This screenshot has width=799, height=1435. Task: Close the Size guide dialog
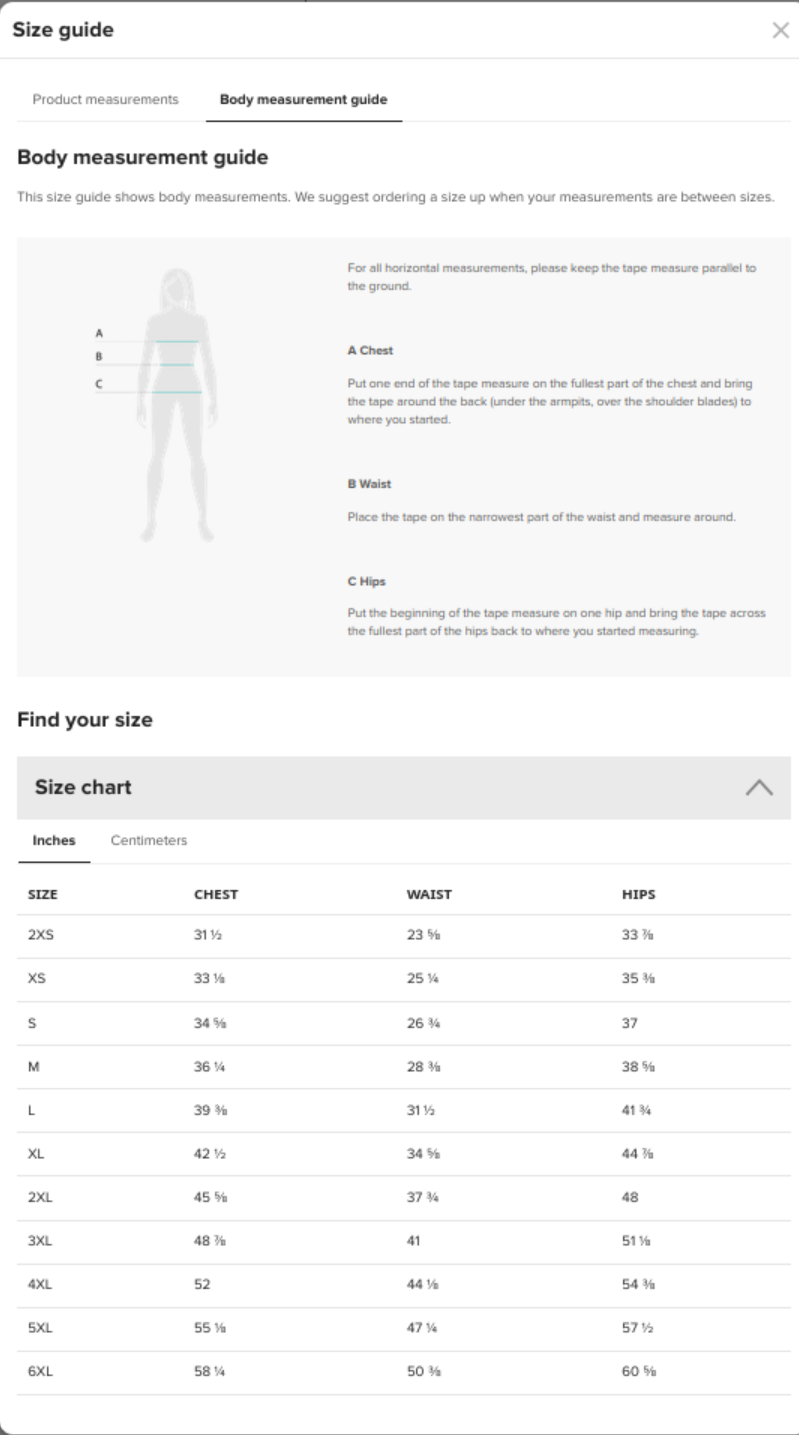[781, 31]
